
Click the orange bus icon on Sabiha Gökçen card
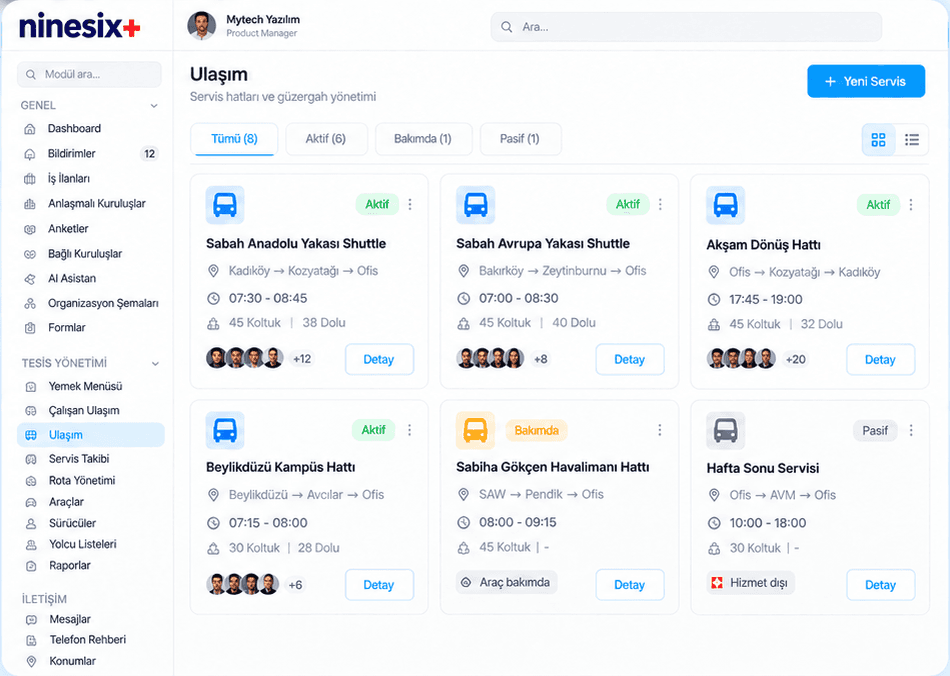pyautogui.click(x=476, y=431)
